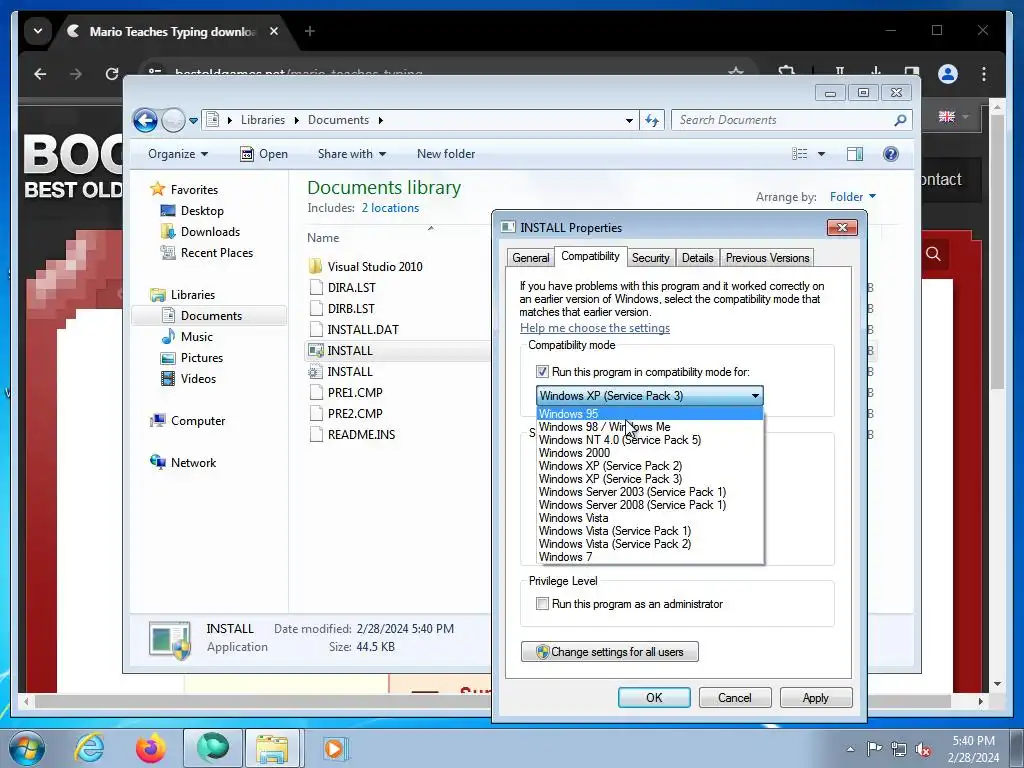Choose Windows Vista (Service Pack 2)

pos(650,544)
